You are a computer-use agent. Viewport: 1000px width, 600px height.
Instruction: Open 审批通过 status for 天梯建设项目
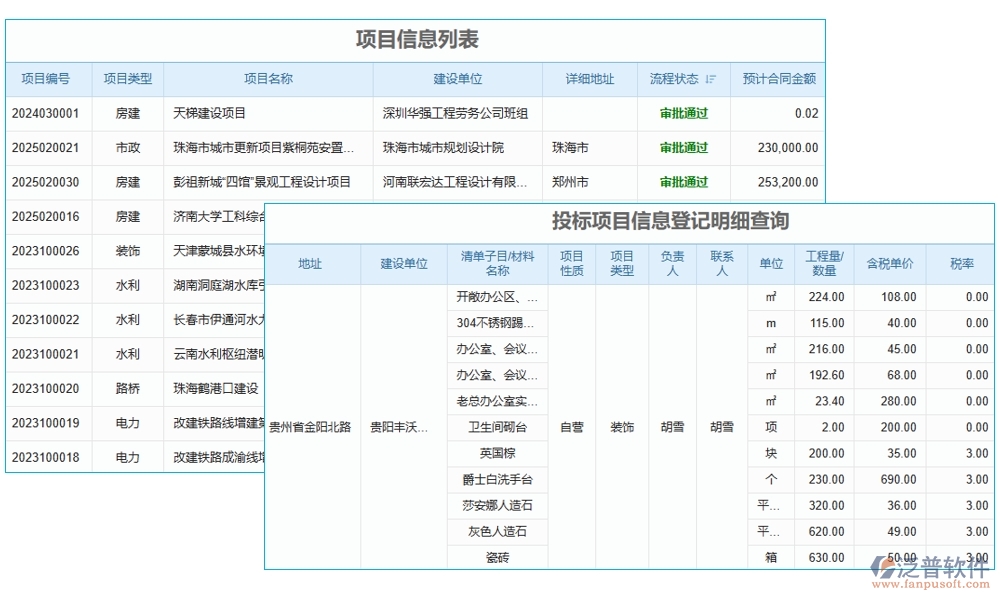click(x=685, y=114)
